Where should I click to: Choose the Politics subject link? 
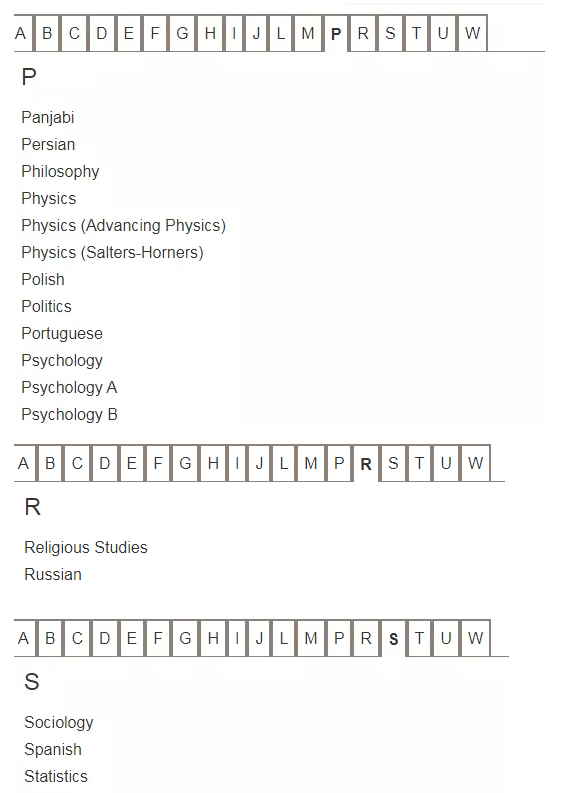point(47,306)
